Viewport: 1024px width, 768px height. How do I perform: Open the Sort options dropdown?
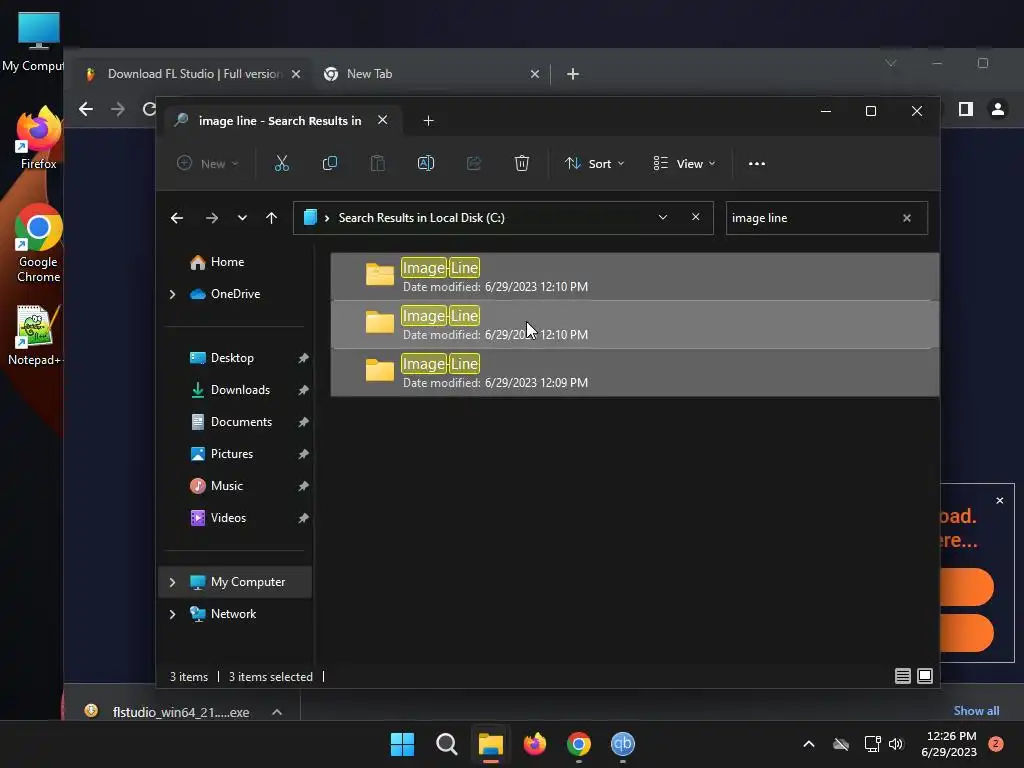[x=594, y=164]
